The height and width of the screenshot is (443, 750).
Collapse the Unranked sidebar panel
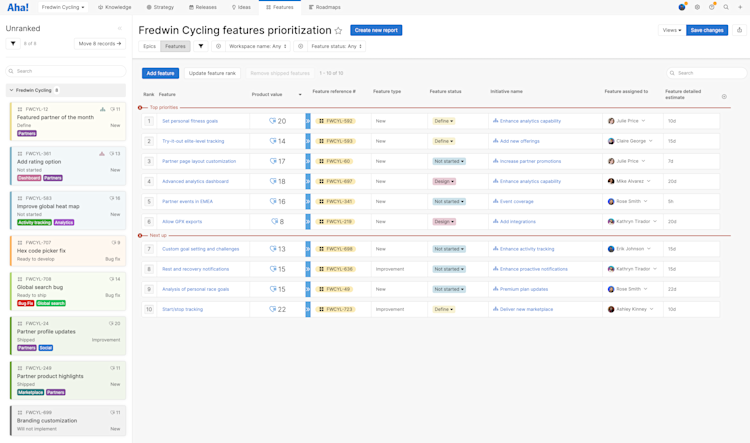(120, 28)
